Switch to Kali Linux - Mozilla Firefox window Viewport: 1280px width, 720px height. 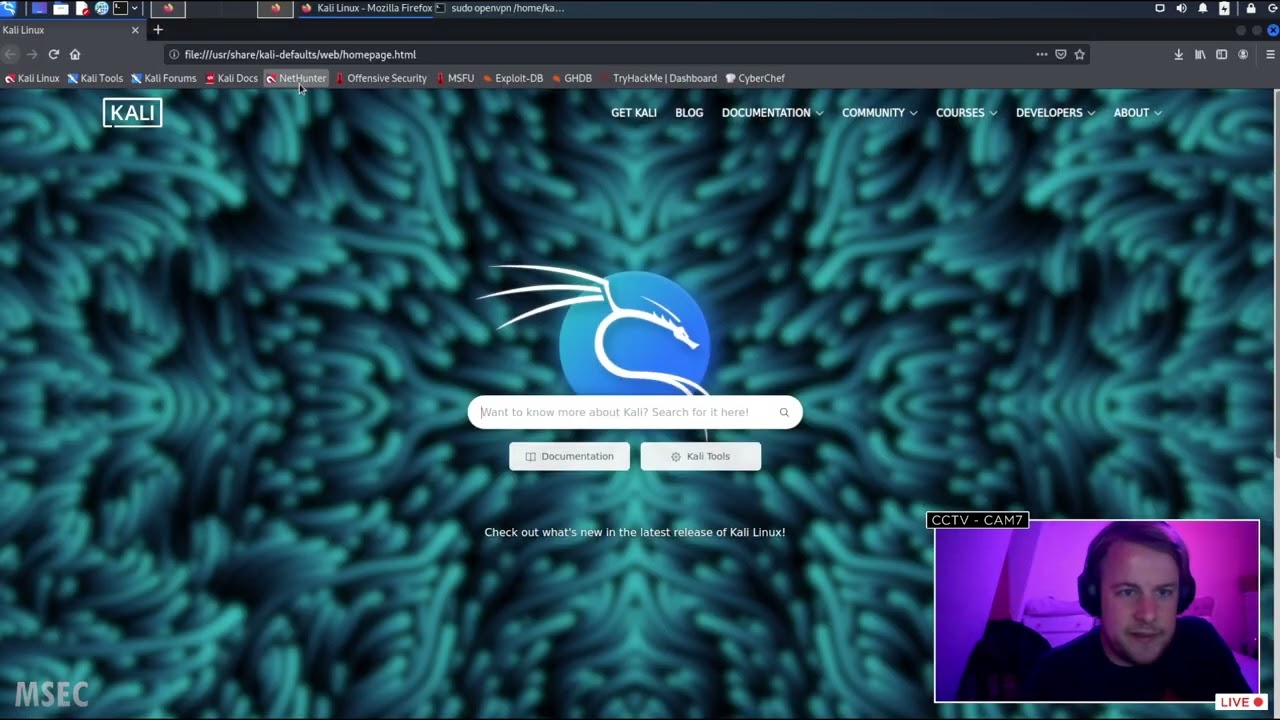pos(366,8)
